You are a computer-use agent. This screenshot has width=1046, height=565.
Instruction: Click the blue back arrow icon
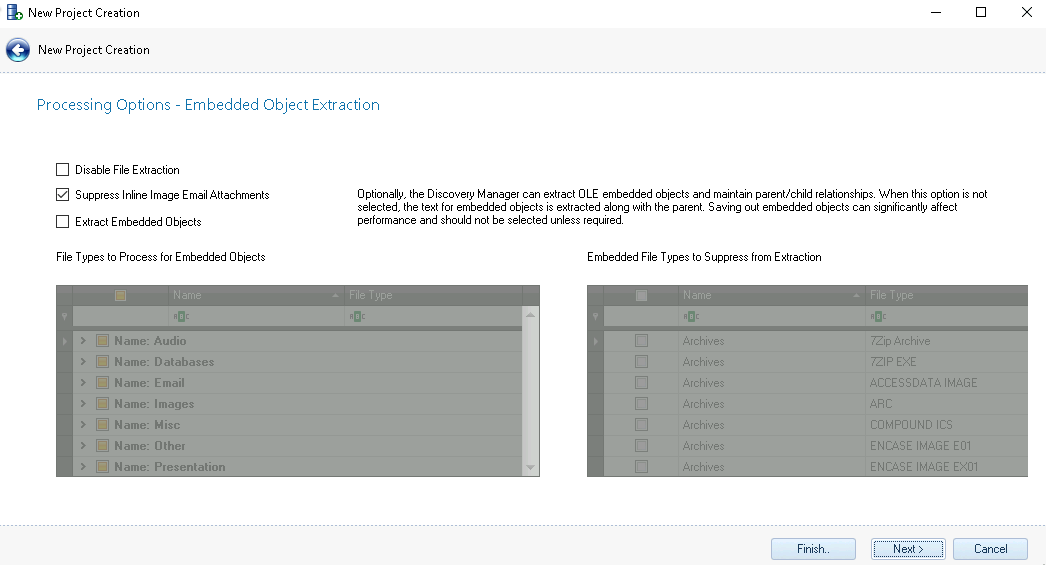pos(17,50)
